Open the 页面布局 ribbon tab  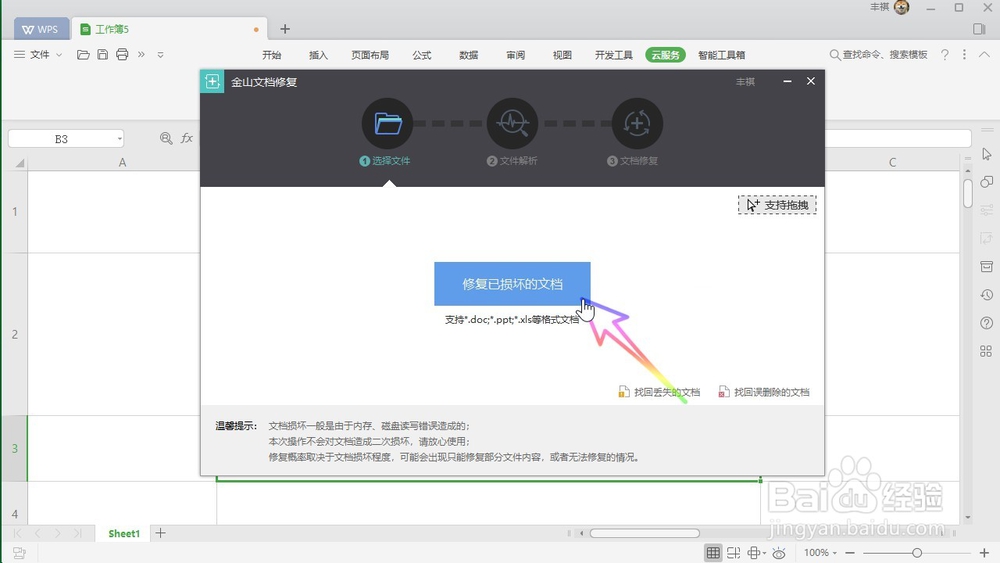coord(370,55)
